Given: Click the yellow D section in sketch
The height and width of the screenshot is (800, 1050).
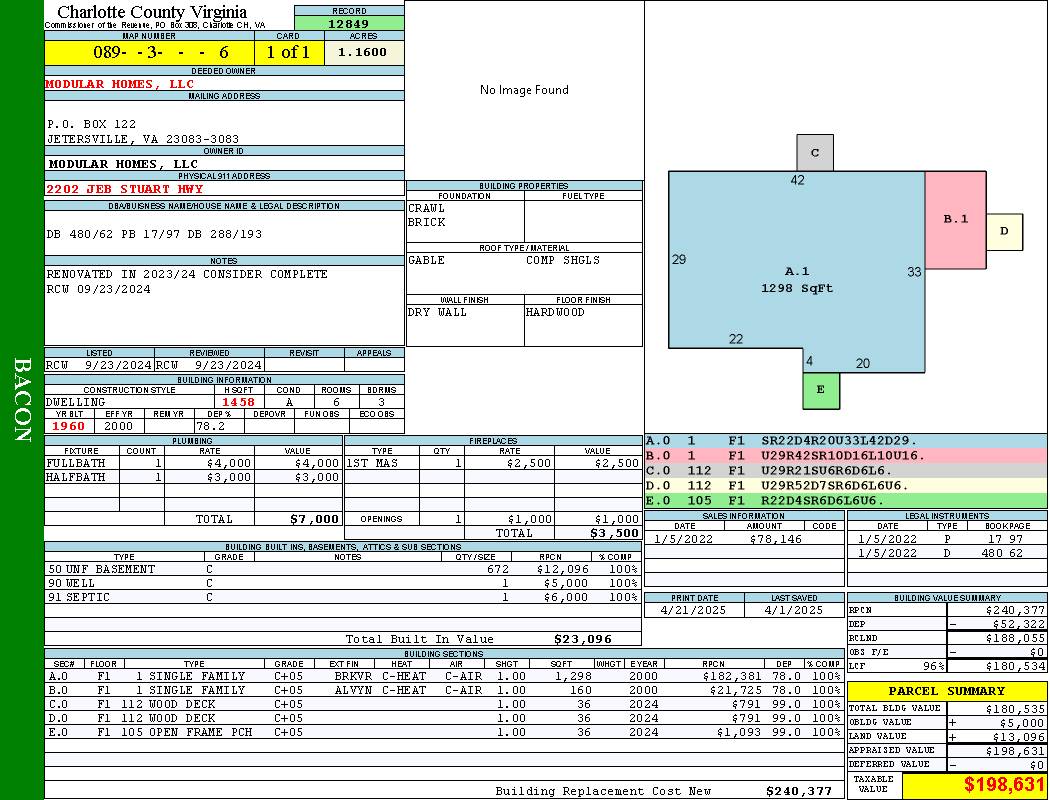Looking at the screenshot, I should pyautogui.click(x=1005, y=232).
